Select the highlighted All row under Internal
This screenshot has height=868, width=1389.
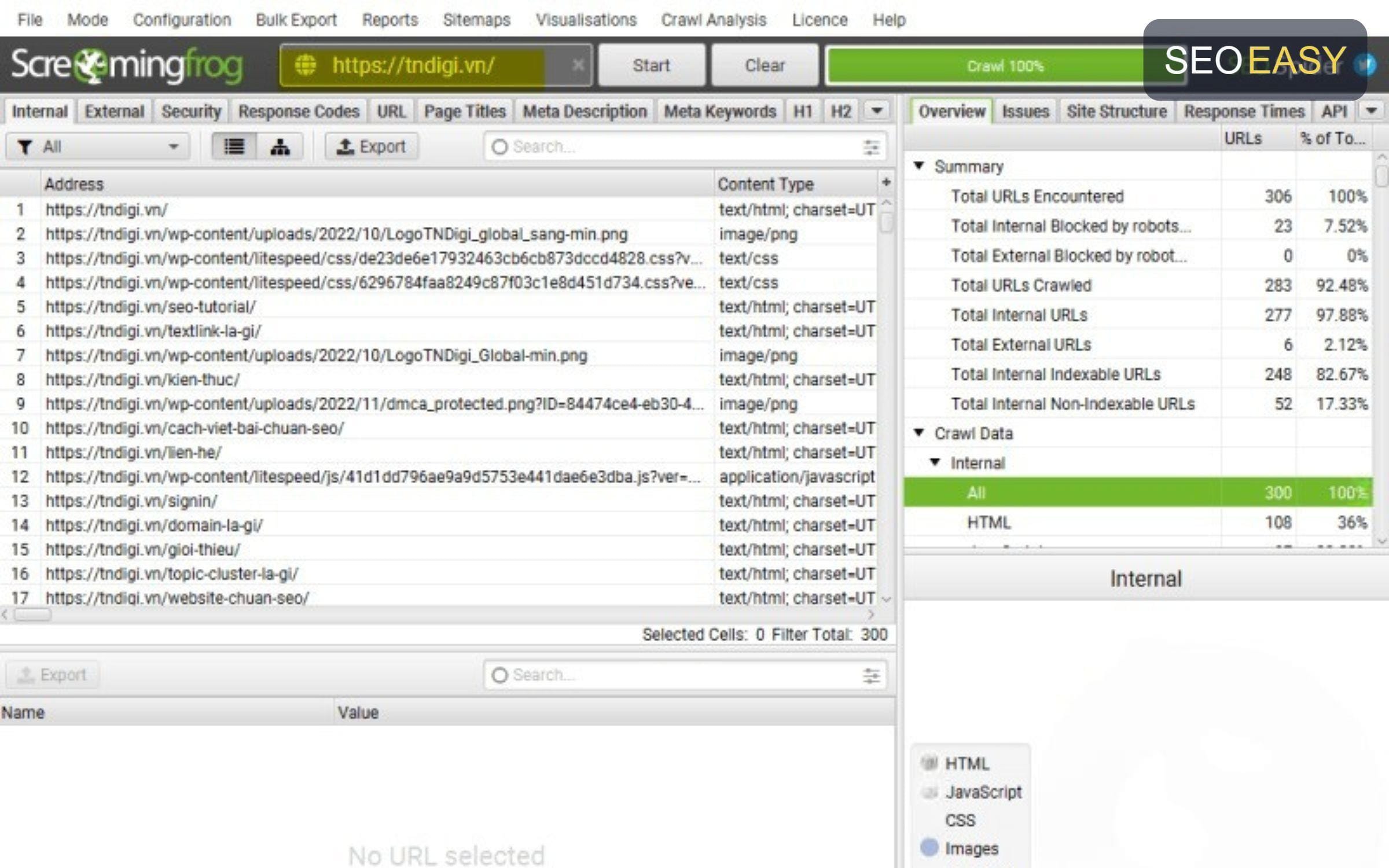[x=1137, y=492]
